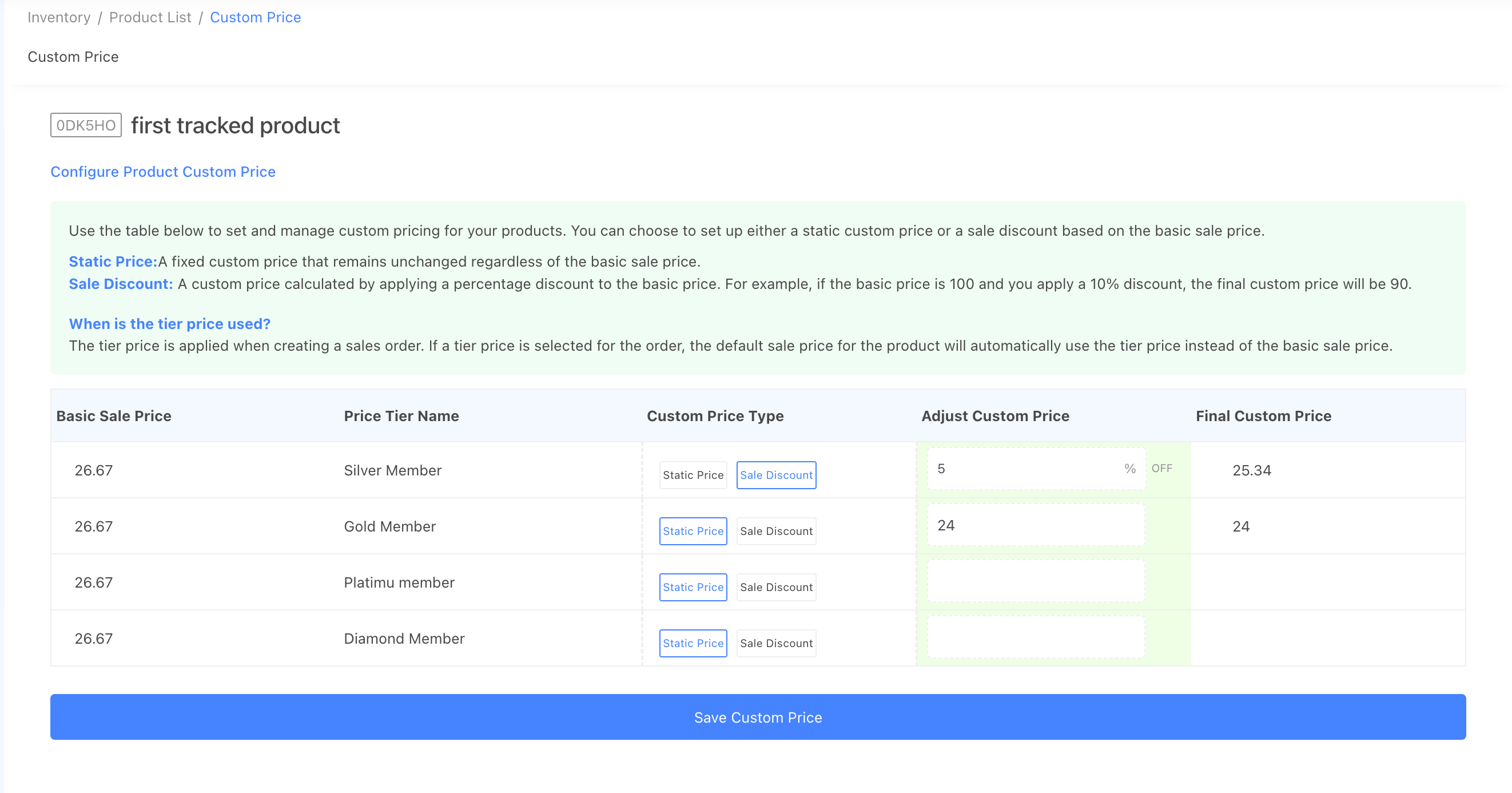Viewport: 1512px width, 793px height.
Task: Click the Final Custom Price column header
Action: 1263,416
